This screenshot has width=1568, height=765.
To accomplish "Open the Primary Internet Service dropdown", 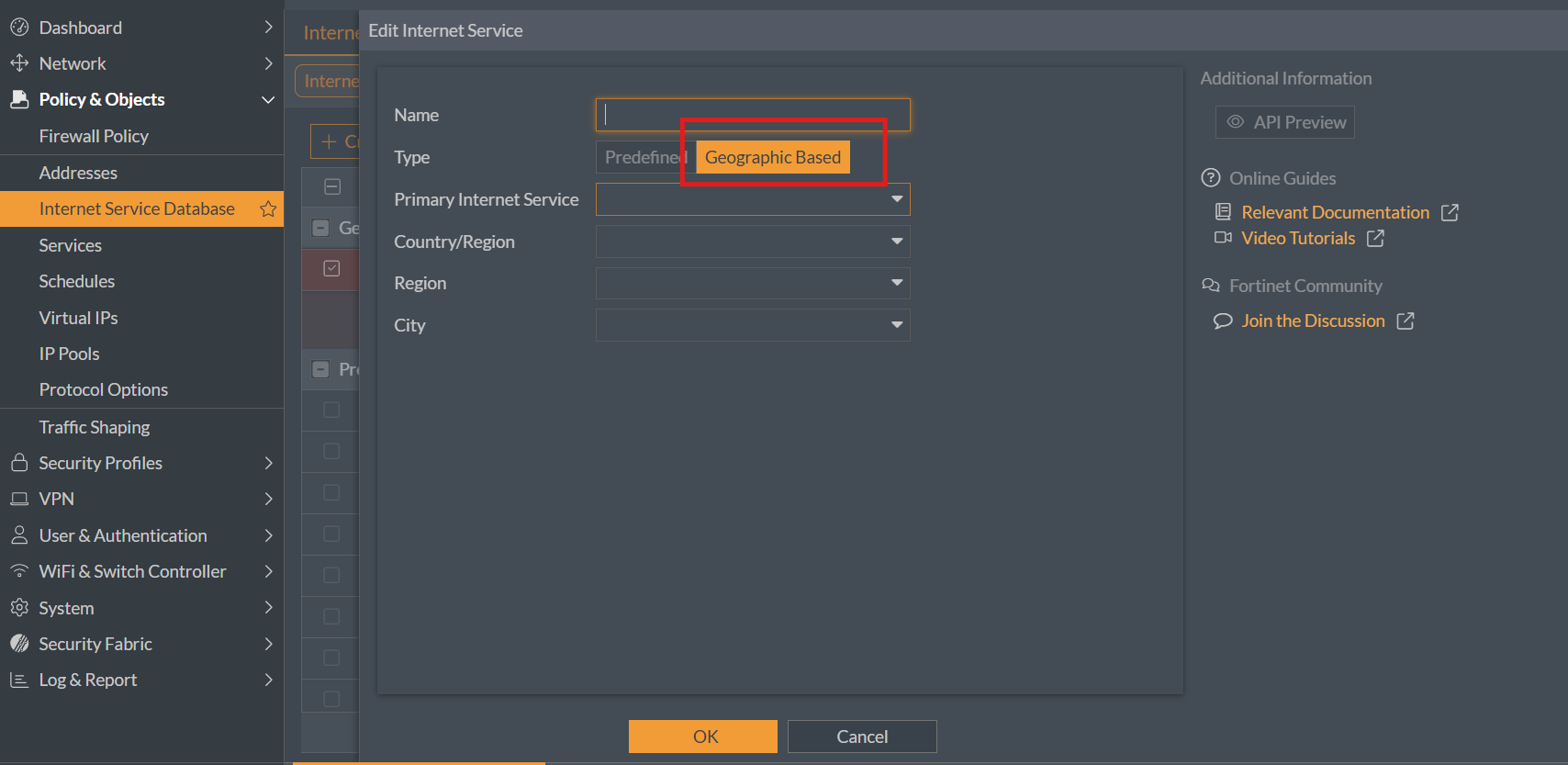I will click(753, 199).
